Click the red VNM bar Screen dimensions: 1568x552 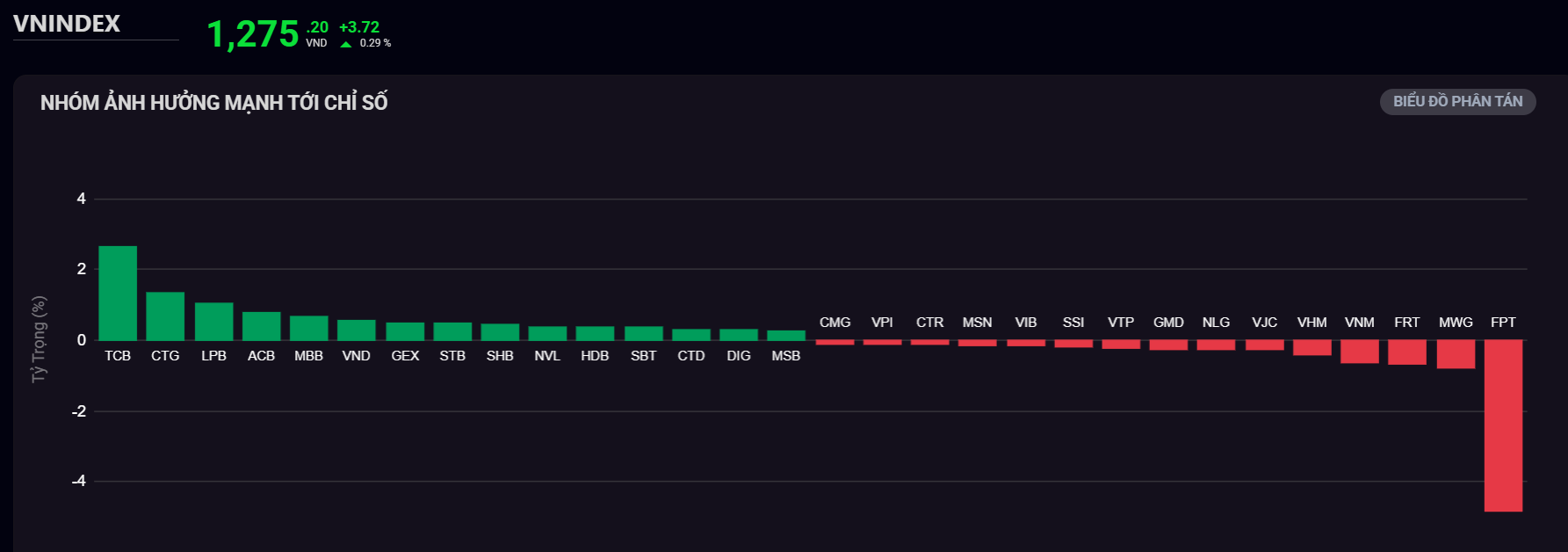pyautogui.click(x=1360, y=352)
